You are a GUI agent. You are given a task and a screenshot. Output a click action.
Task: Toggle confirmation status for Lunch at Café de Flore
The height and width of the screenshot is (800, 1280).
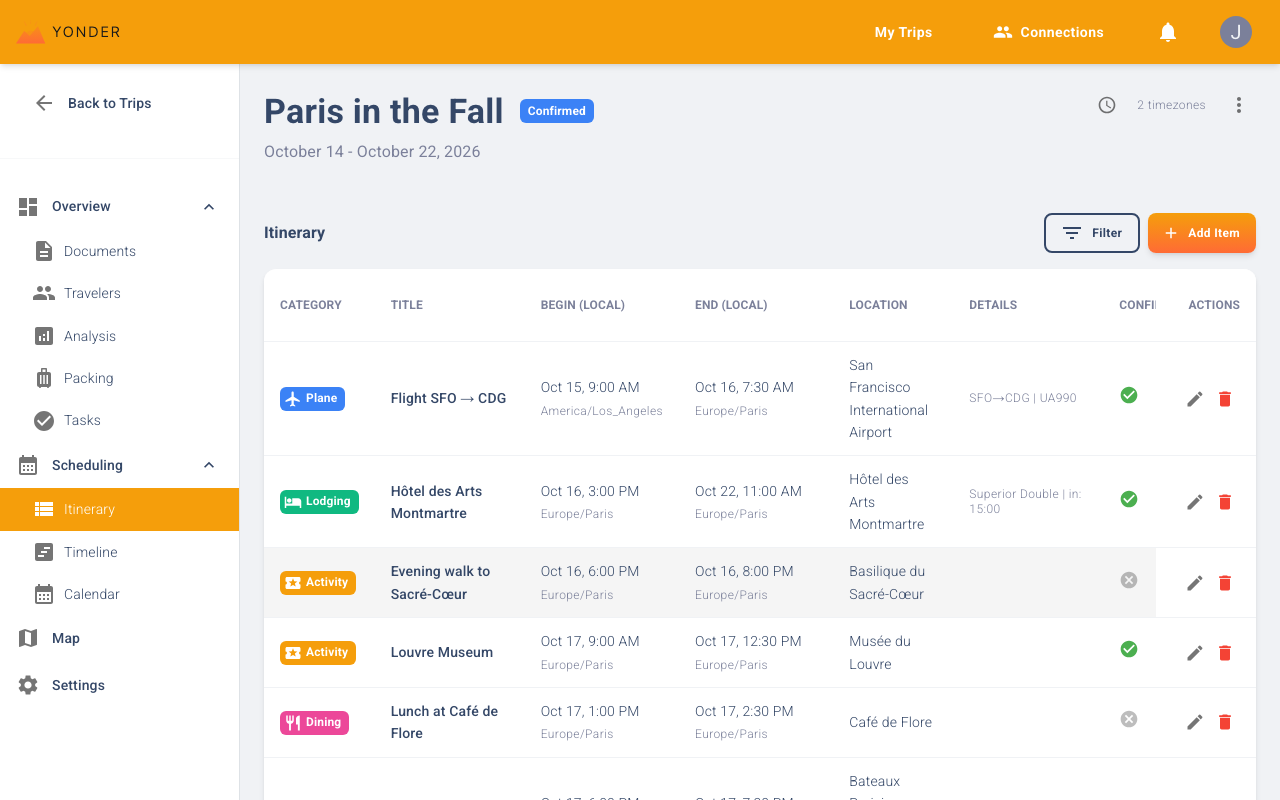1128,718
